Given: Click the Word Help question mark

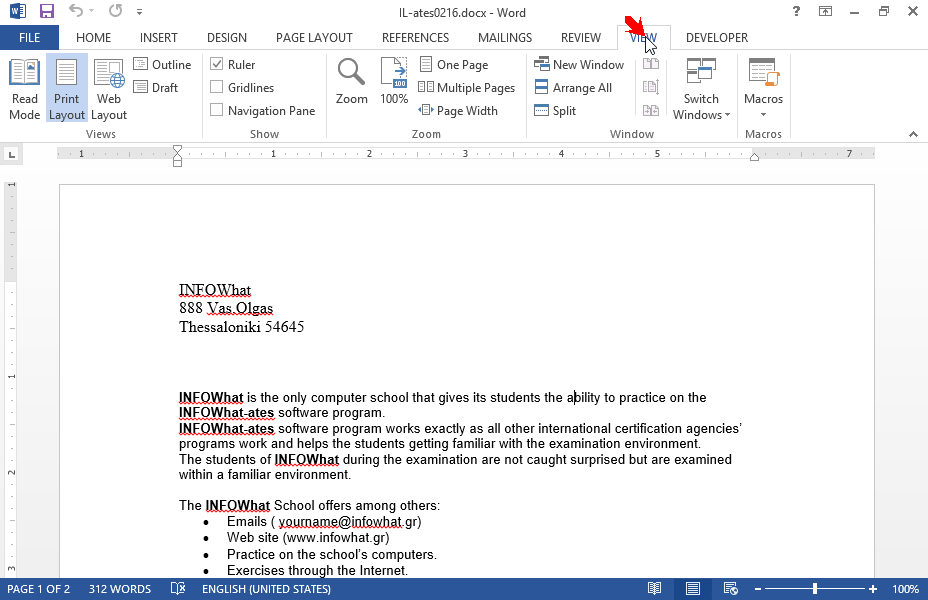Looking at the screenshot, I should [797, 11].
